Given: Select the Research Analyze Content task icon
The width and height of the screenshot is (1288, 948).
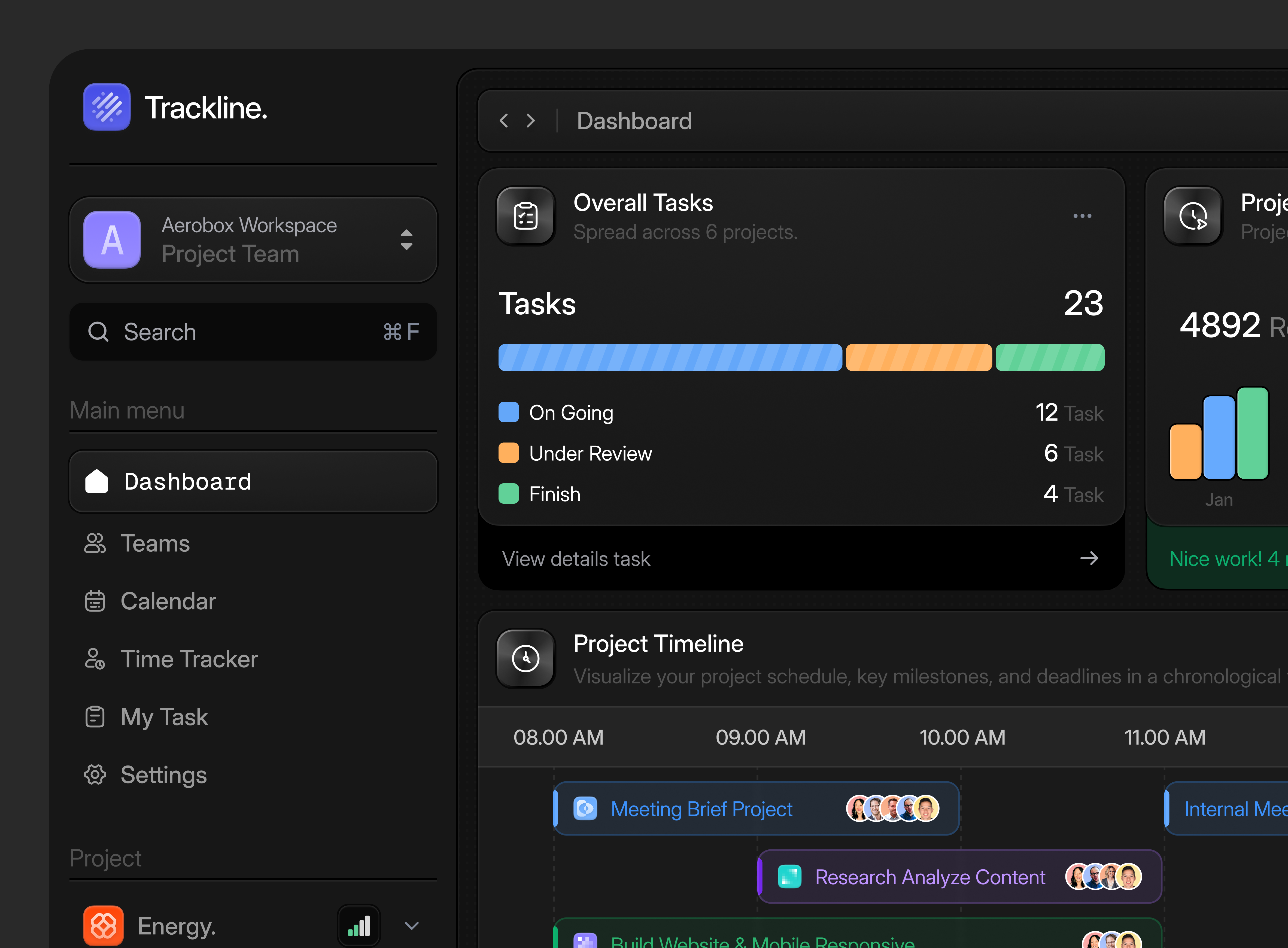Looking at the screenshot, I should pyautogui.click(x=789, y=877).
